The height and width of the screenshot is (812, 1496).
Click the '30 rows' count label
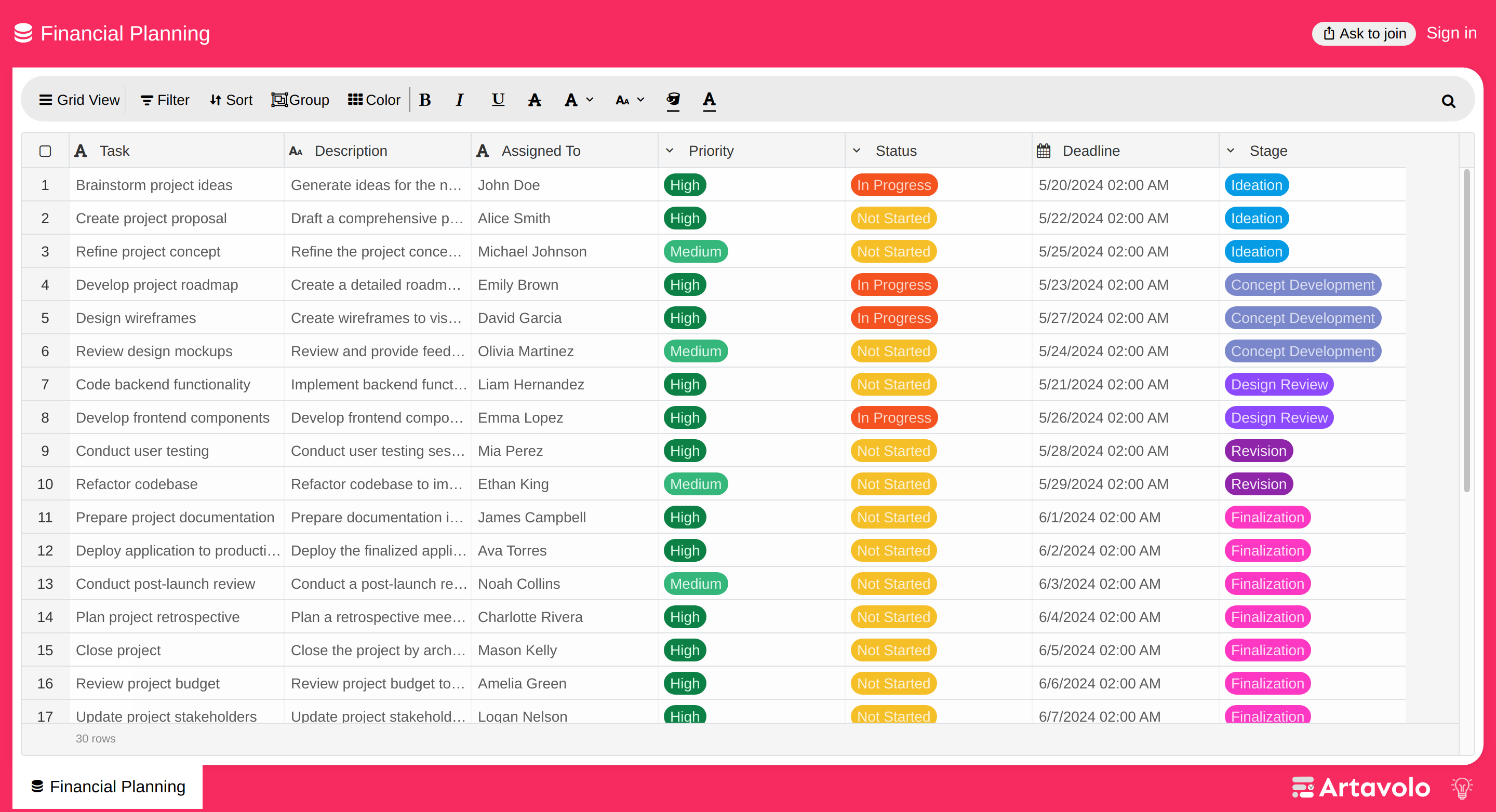(x=96, y=739)
